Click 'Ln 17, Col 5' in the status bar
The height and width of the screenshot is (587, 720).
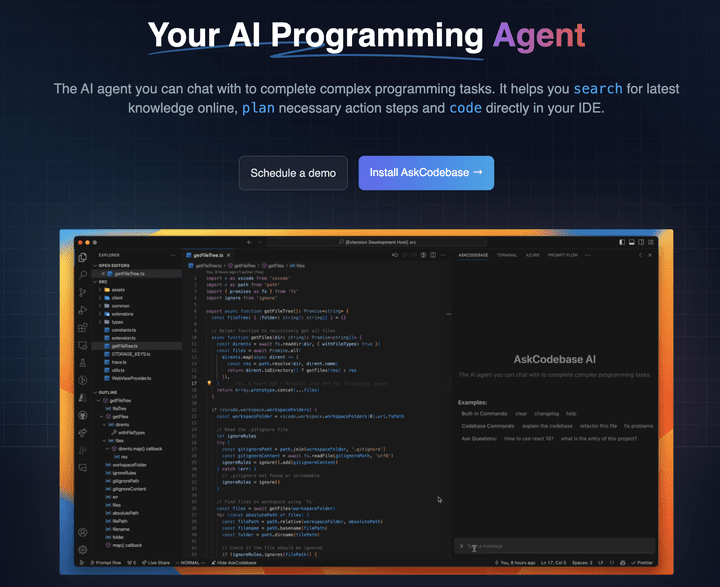[x=553, y=562]
